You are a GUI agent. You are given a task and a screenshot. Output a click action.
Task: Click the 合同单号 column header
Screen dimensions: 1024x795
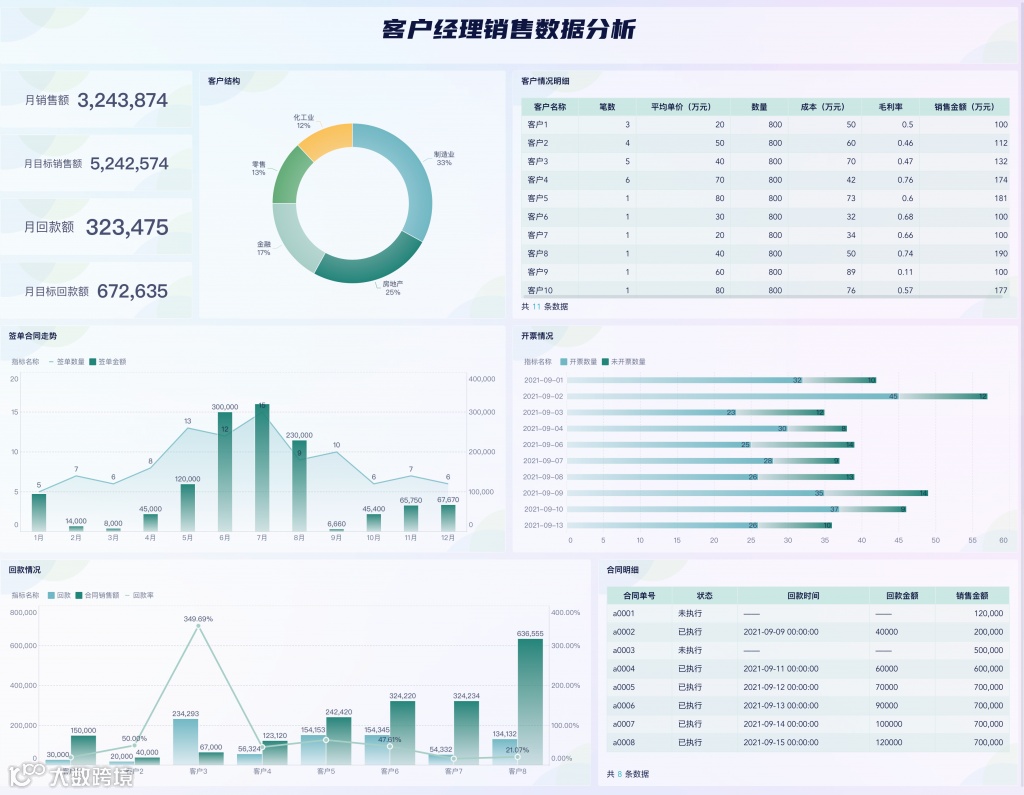(639, 596)
